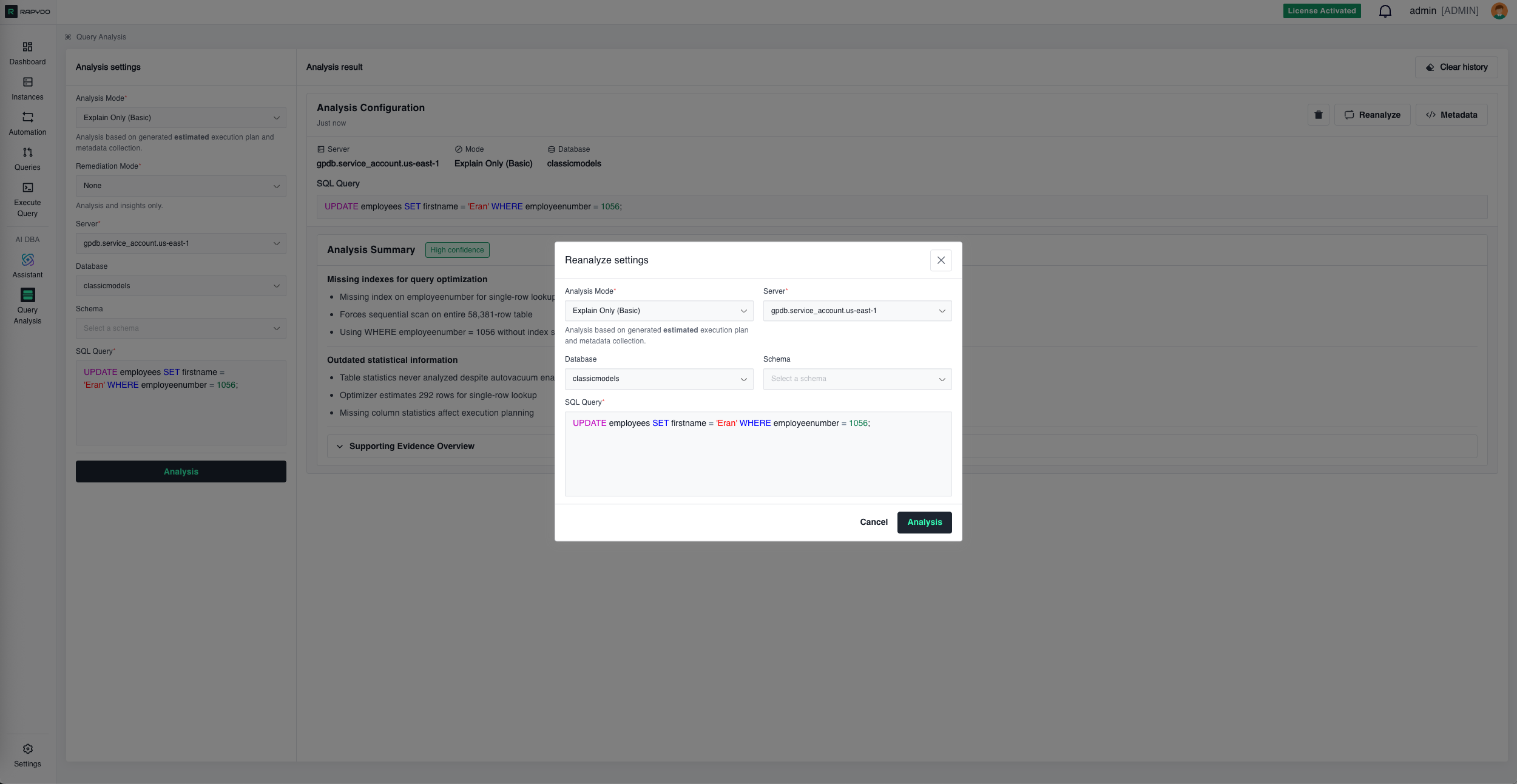Open the Queries sidebar icon
The image size is (1517, 784).
[x=27, y=153]
